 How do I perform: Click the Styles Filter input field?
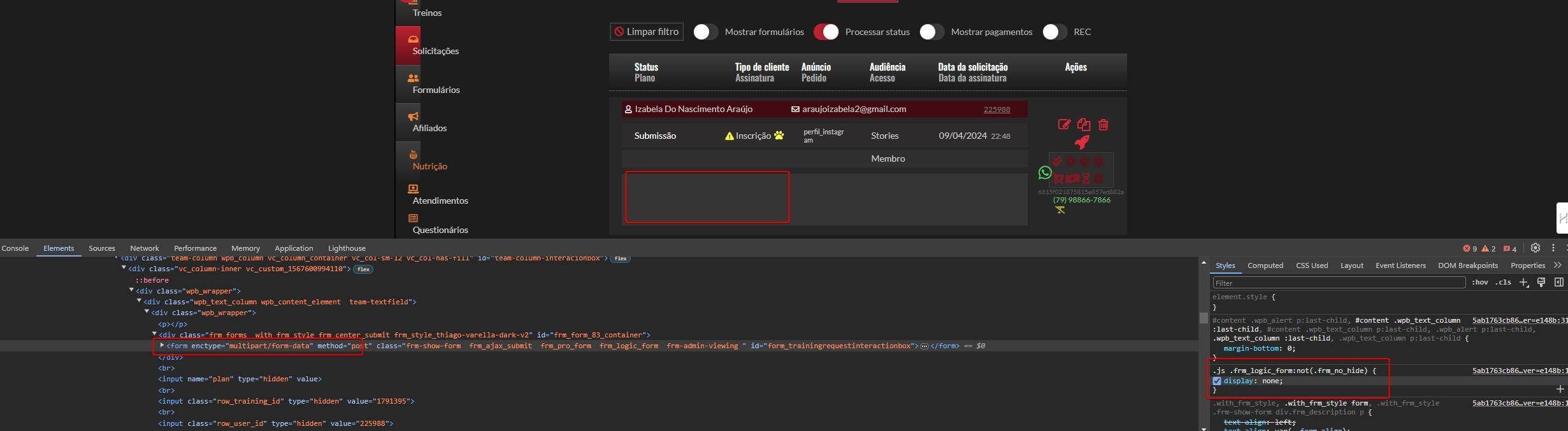click(1338, 283)
